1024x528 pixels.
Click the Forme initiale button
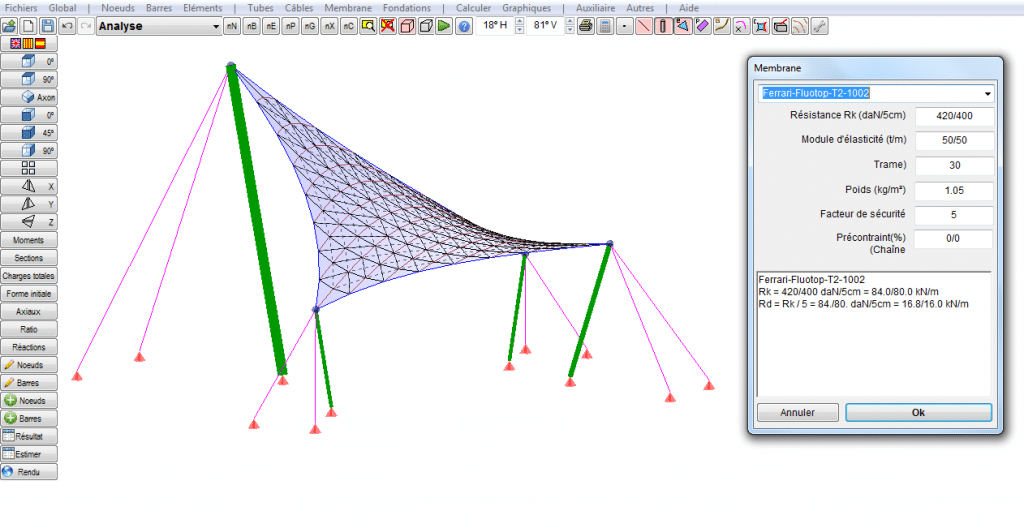[x=29, y=293]
